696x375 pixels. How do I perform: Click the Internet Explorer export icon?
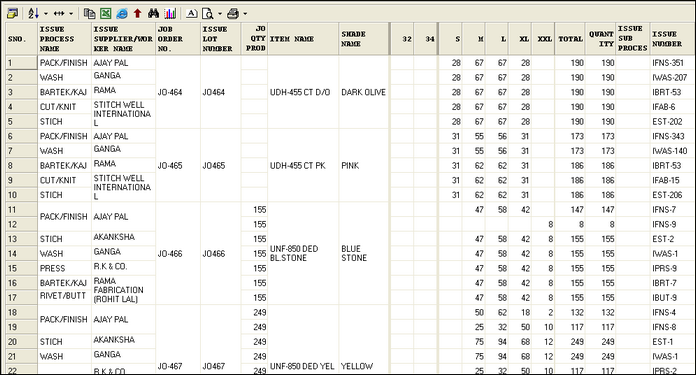pos(122,14)
